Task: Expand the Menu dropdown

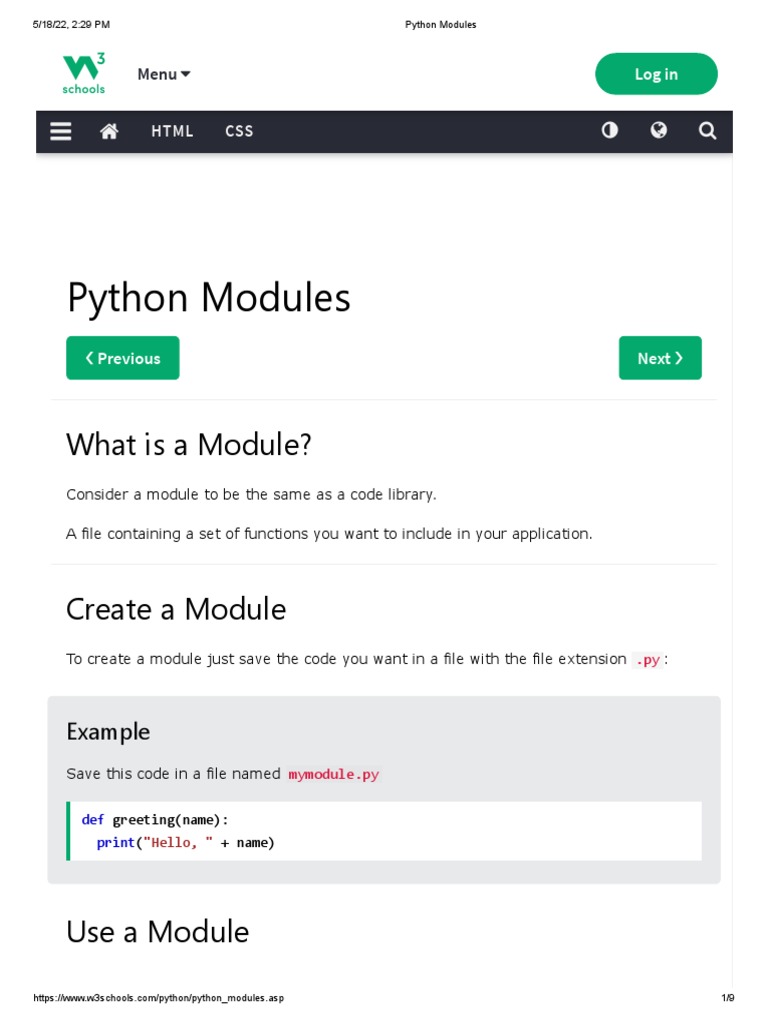Action: 164,74
